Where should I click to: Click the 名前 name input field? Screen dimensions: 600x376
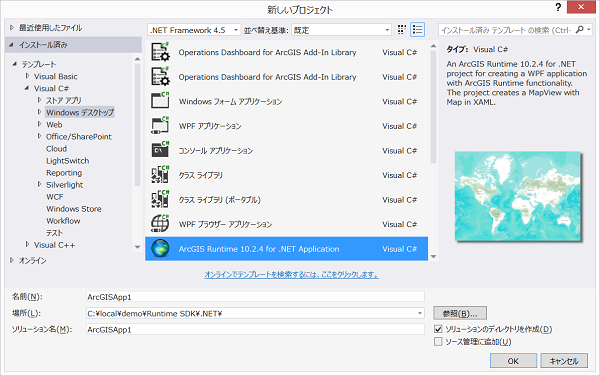pos(255,297)
